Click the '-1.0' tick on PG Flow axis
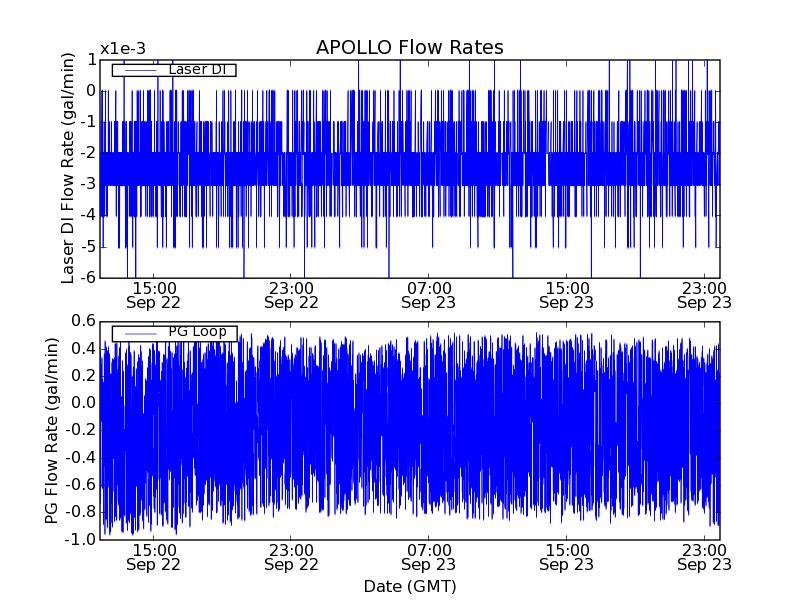Image resolution: width=800 pixels, height=600 pixels. pos(80,539)
